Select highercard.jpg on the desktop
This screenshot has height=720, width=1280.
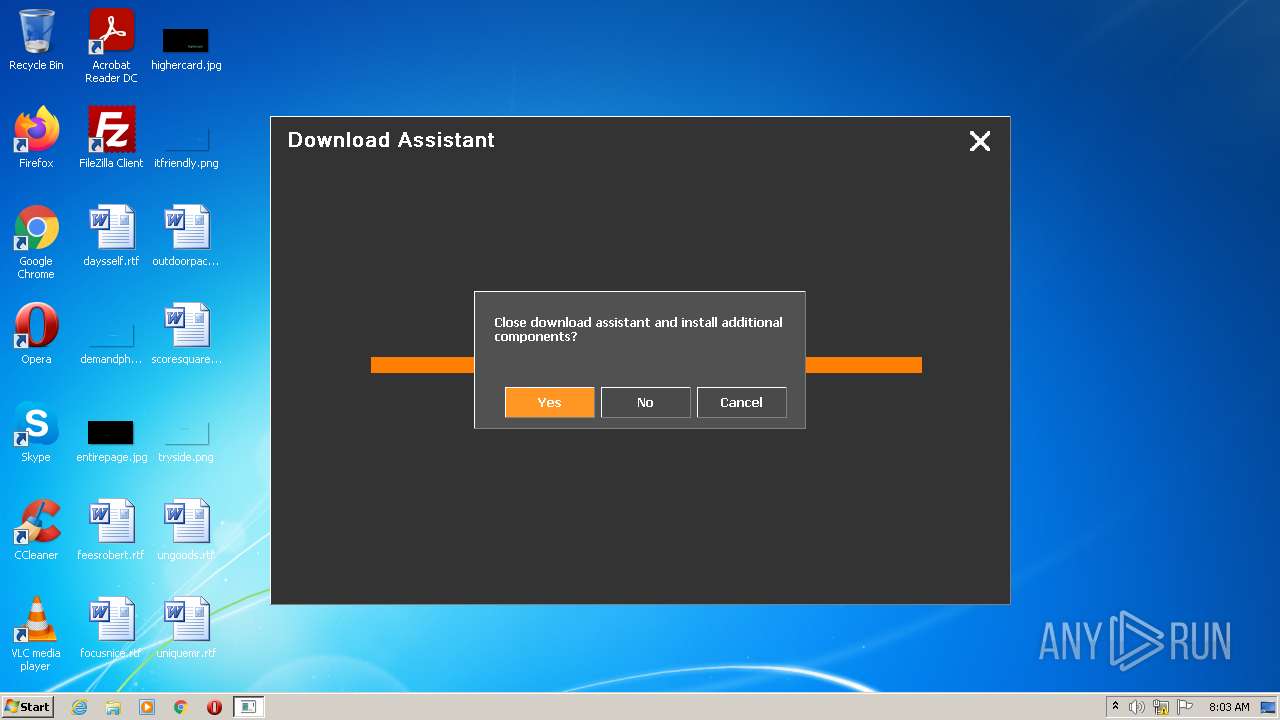tap(186, 48)
